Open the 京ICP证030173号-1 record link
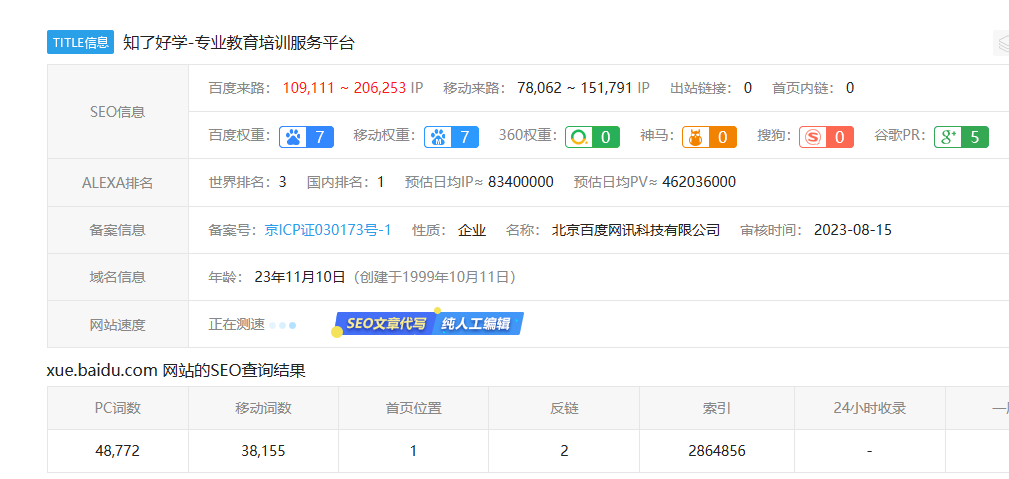 pyautogui.click(x=328, y=230)
